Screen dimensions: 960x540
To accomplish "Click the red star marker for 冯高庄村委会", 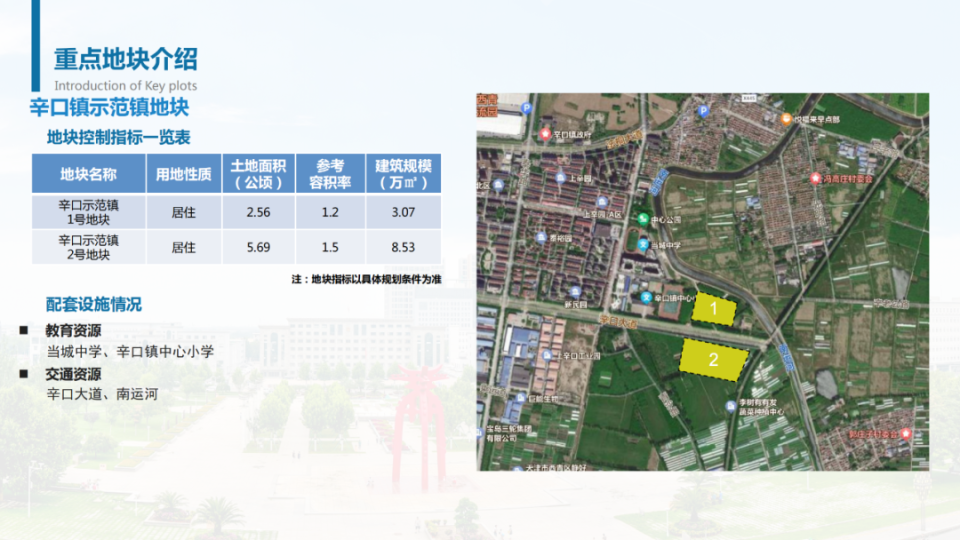I will [x=815, y=178].
